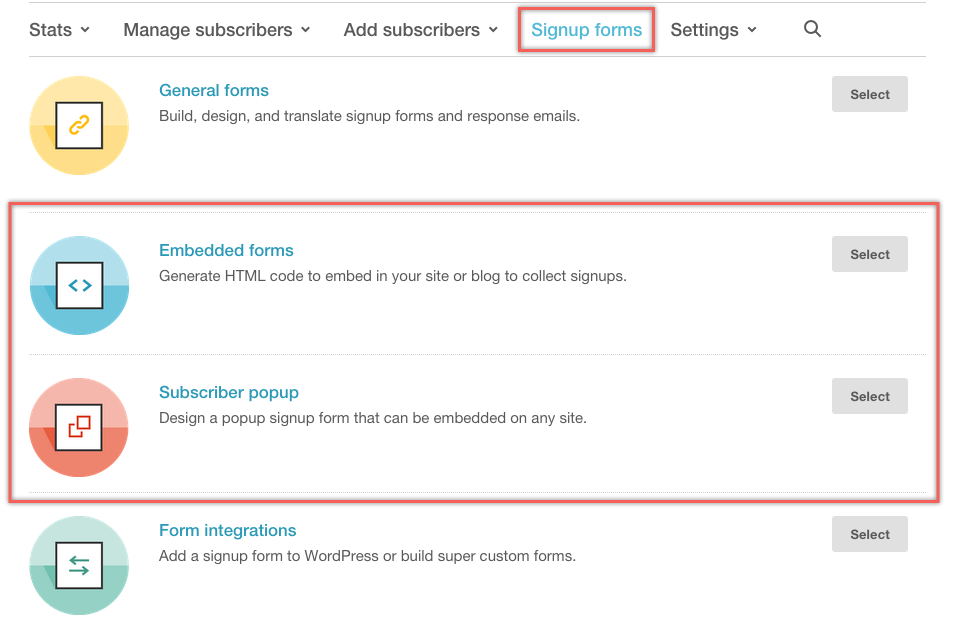Click the 'Design a popup signup form' description
This screenshot has width=956, height=627.
(x=373, y=418)
